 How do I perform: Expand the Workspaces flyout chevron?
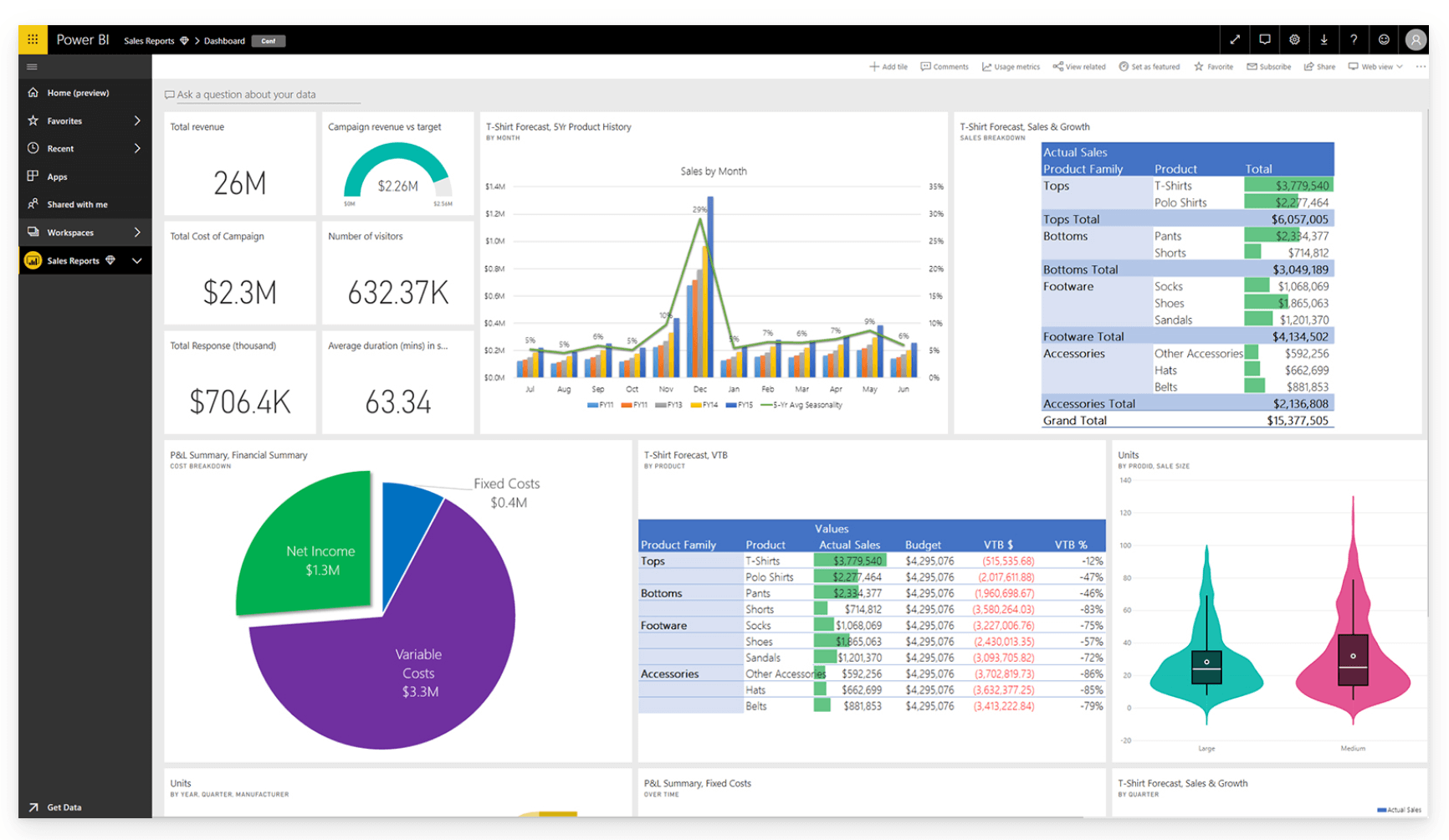(x=137, y=232)
